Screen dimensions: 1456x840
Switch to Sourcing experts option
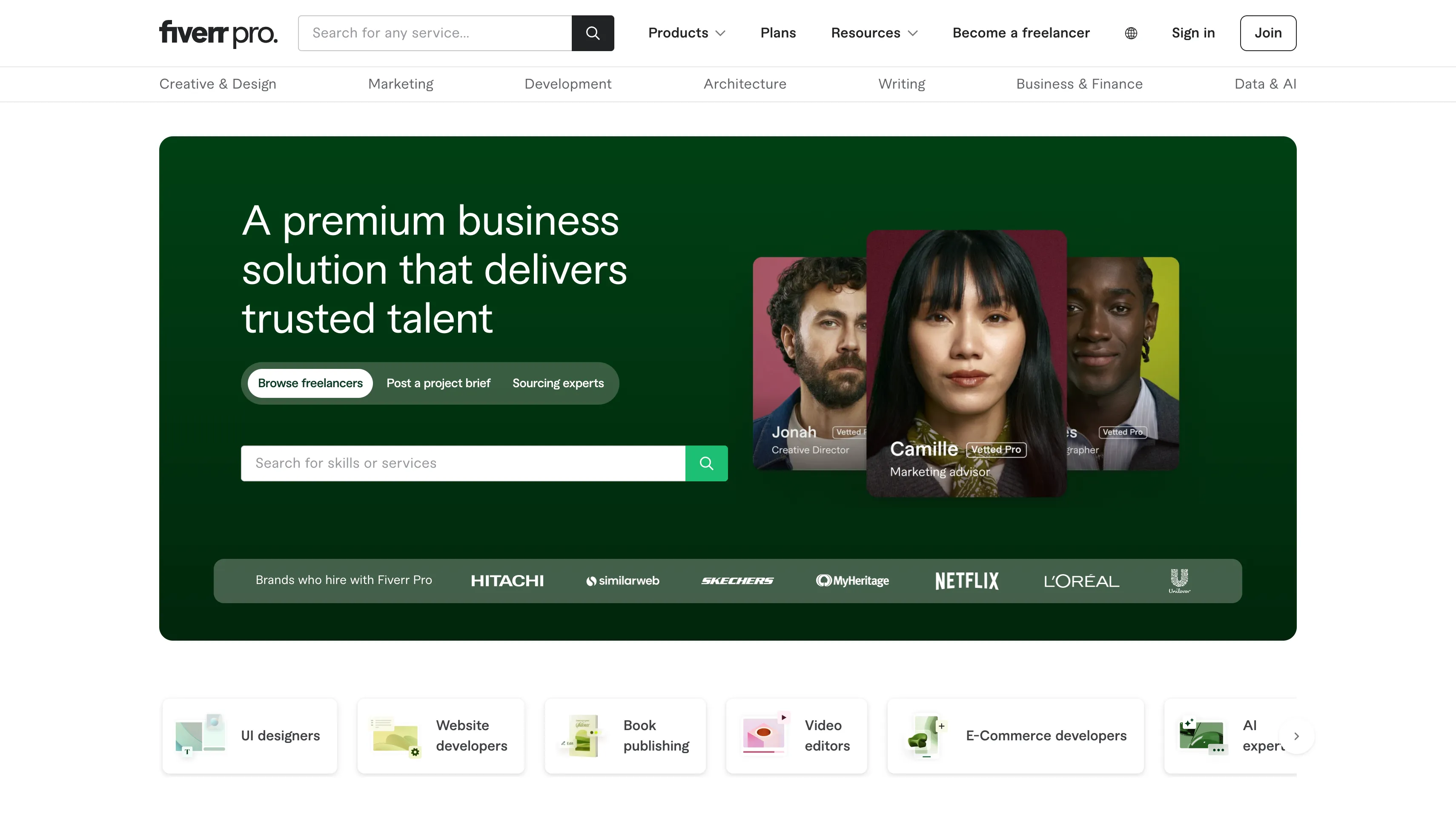pyautogui.click(x=558, y=383)
